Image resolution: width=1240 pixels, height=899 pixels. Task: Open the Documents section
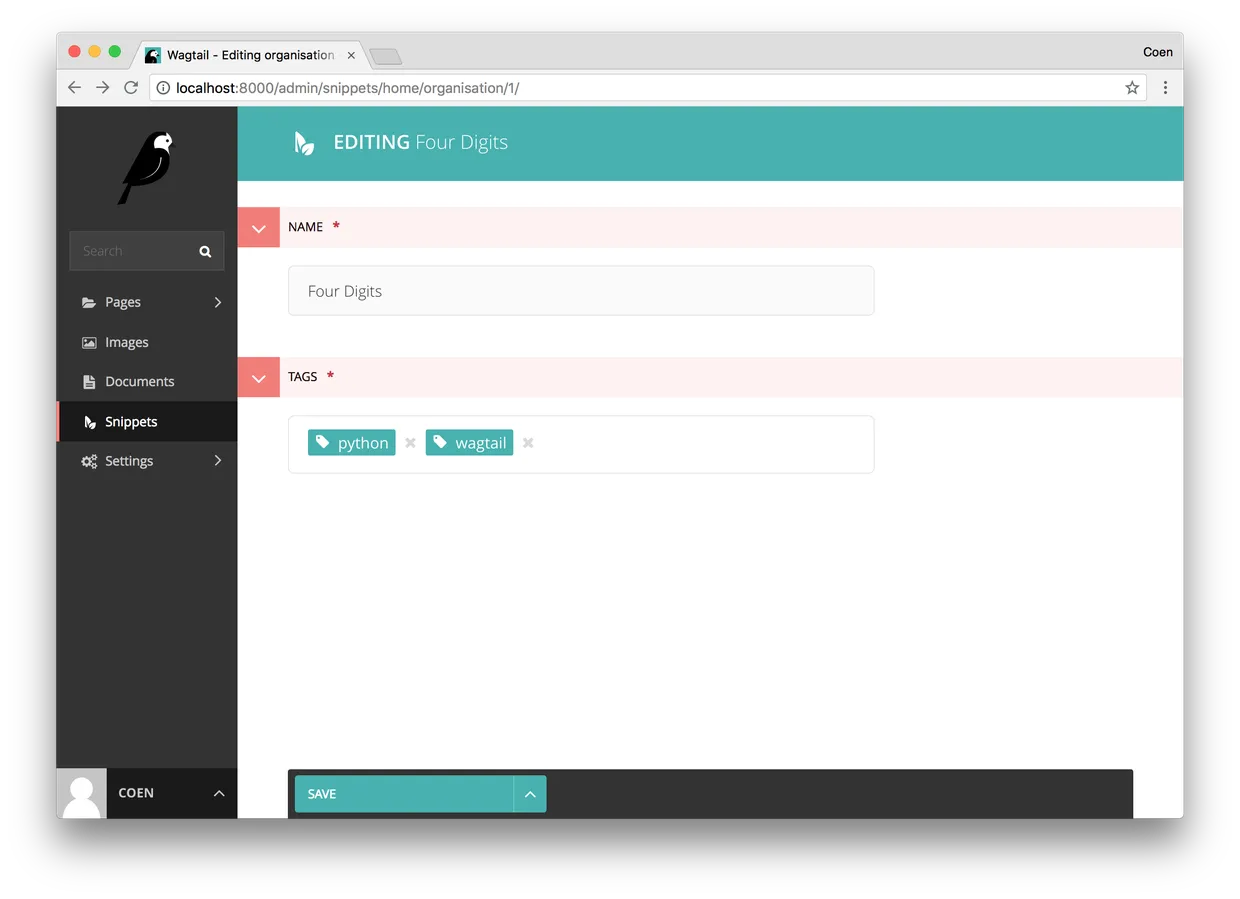(139, 381)
